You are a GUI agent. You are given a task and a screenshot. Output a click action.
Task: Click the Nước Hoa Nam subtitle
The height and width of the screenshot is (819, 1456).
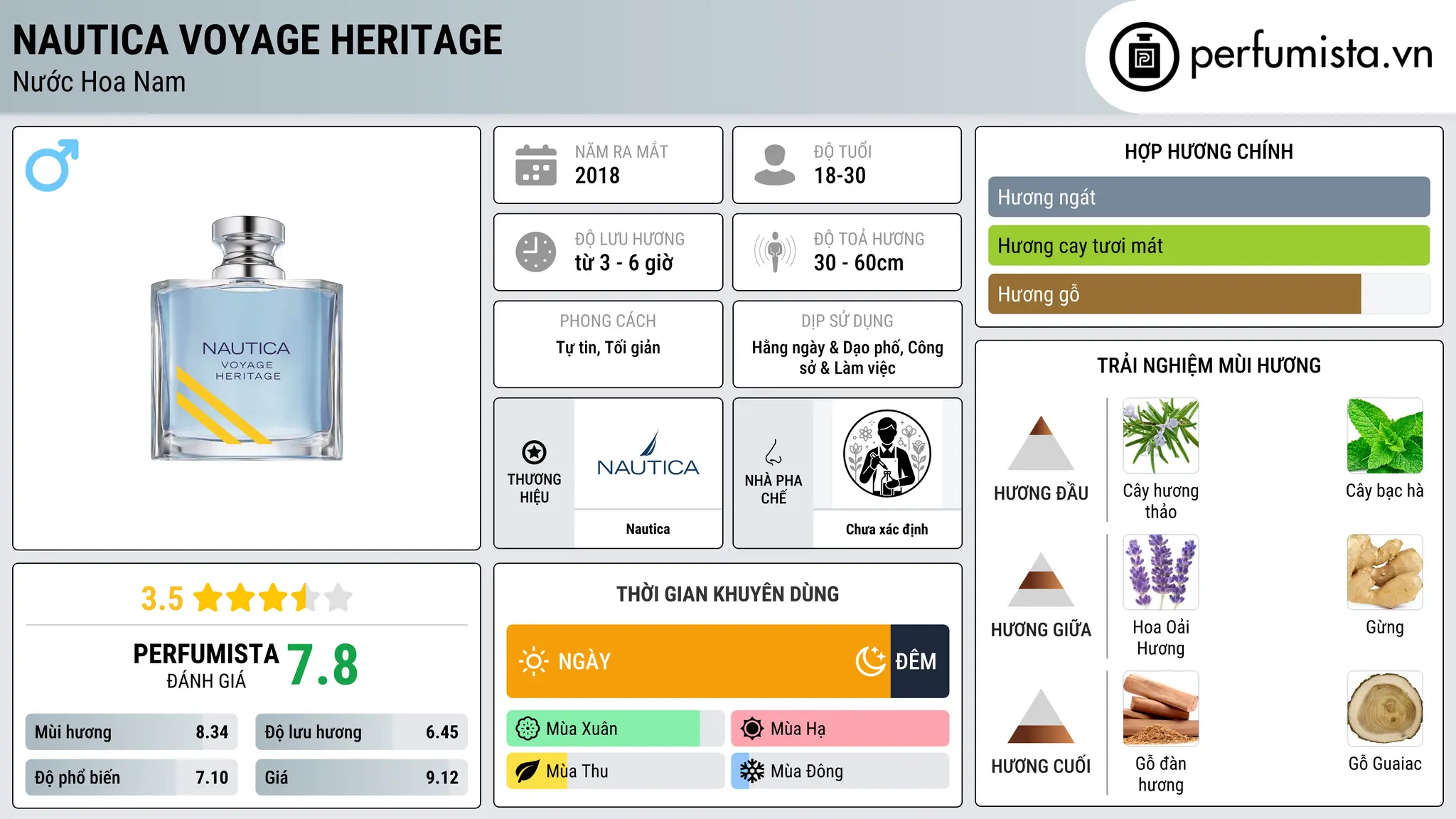pos(100,82)
